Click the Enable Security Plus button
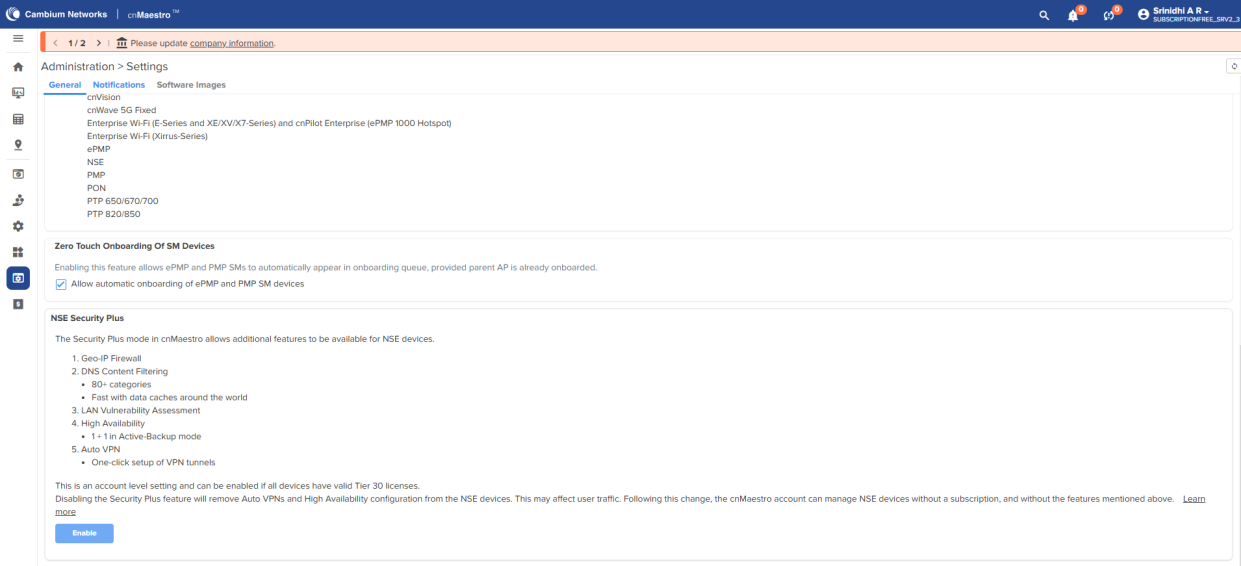This screenshot has height=566, width=1241. click(84, 533)
